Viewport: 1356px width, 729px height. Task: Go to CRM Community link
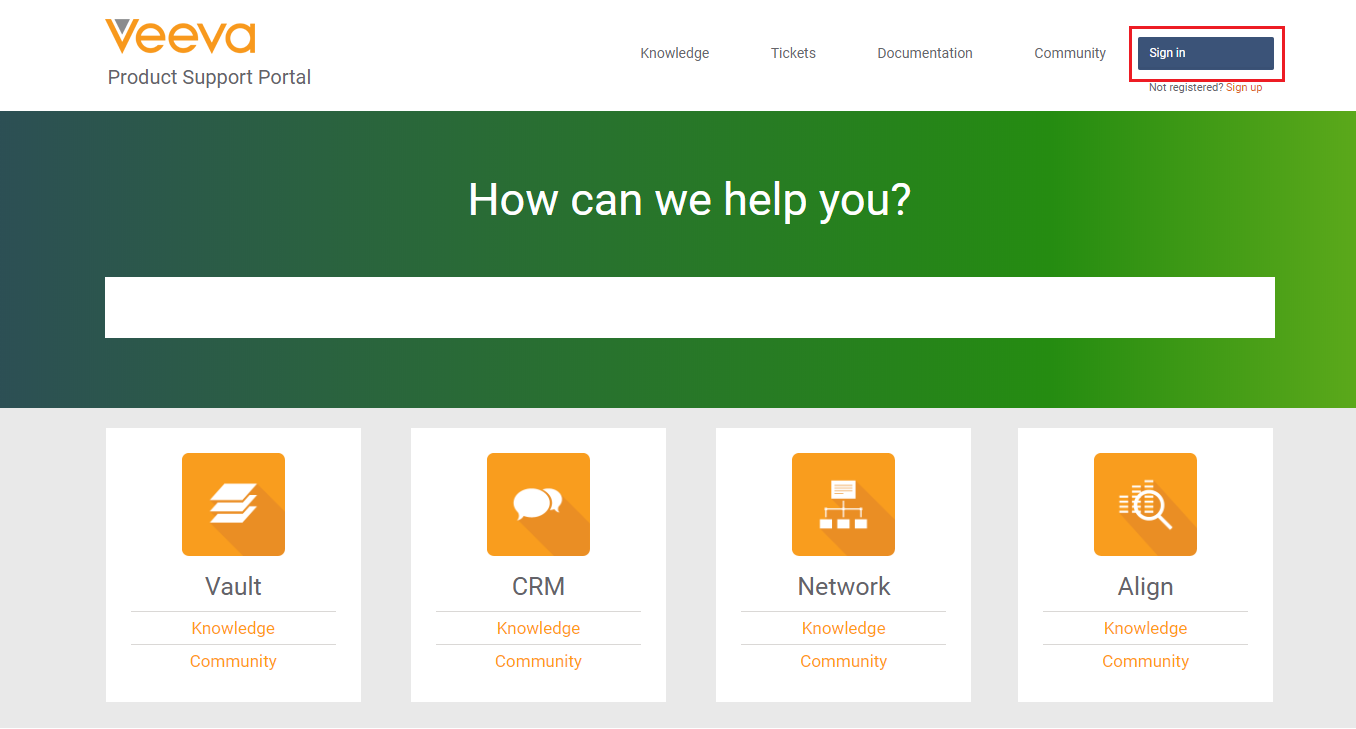[538, 661]
